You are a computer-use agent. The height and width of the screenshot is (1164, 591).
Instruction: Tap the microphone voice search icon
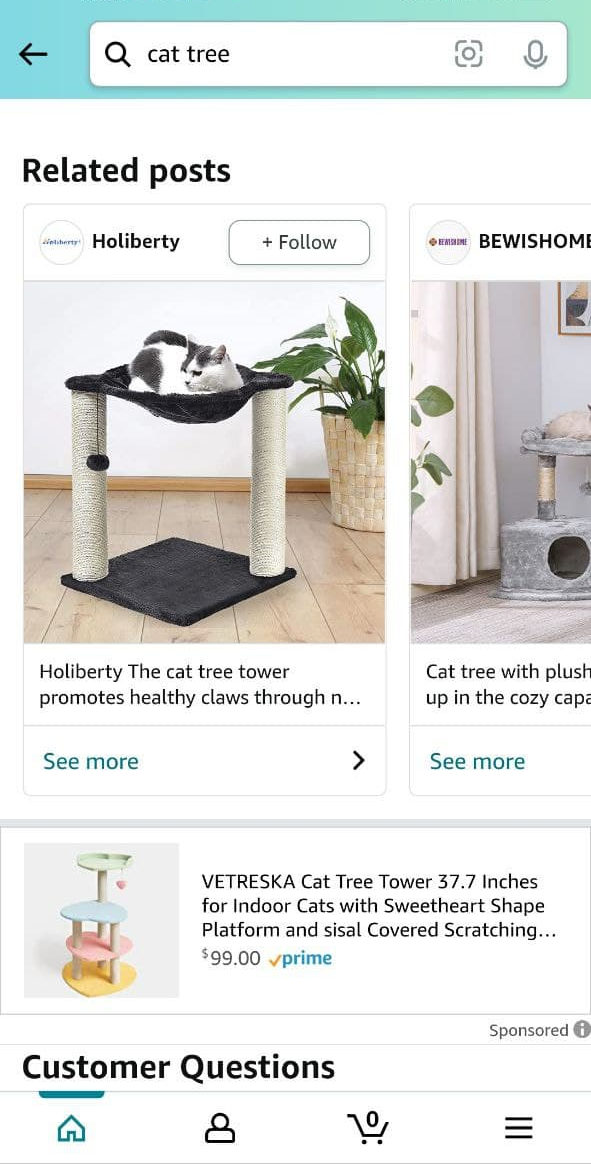[x=535, y=54]
